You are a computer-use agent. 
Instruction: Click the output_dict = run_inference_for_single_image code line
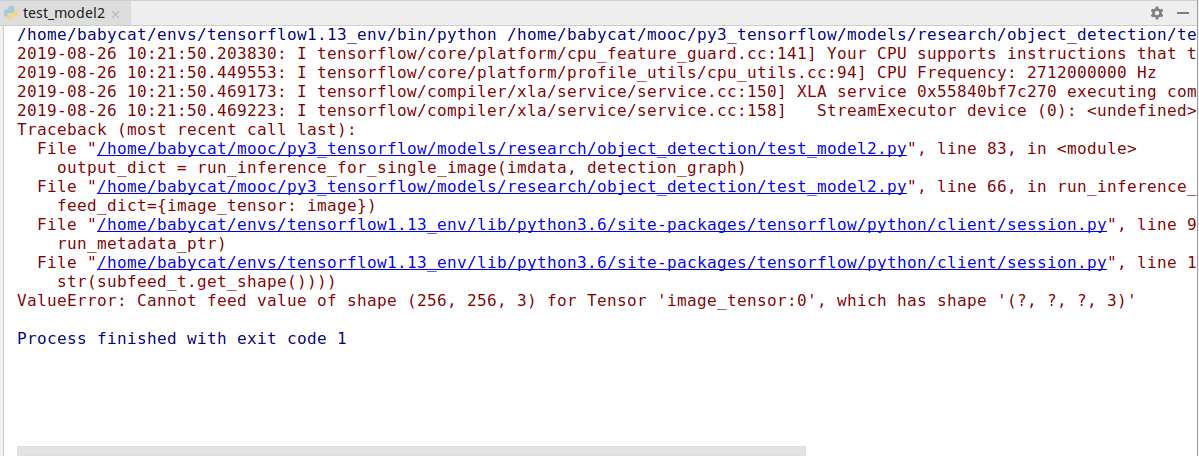point(401,168)
